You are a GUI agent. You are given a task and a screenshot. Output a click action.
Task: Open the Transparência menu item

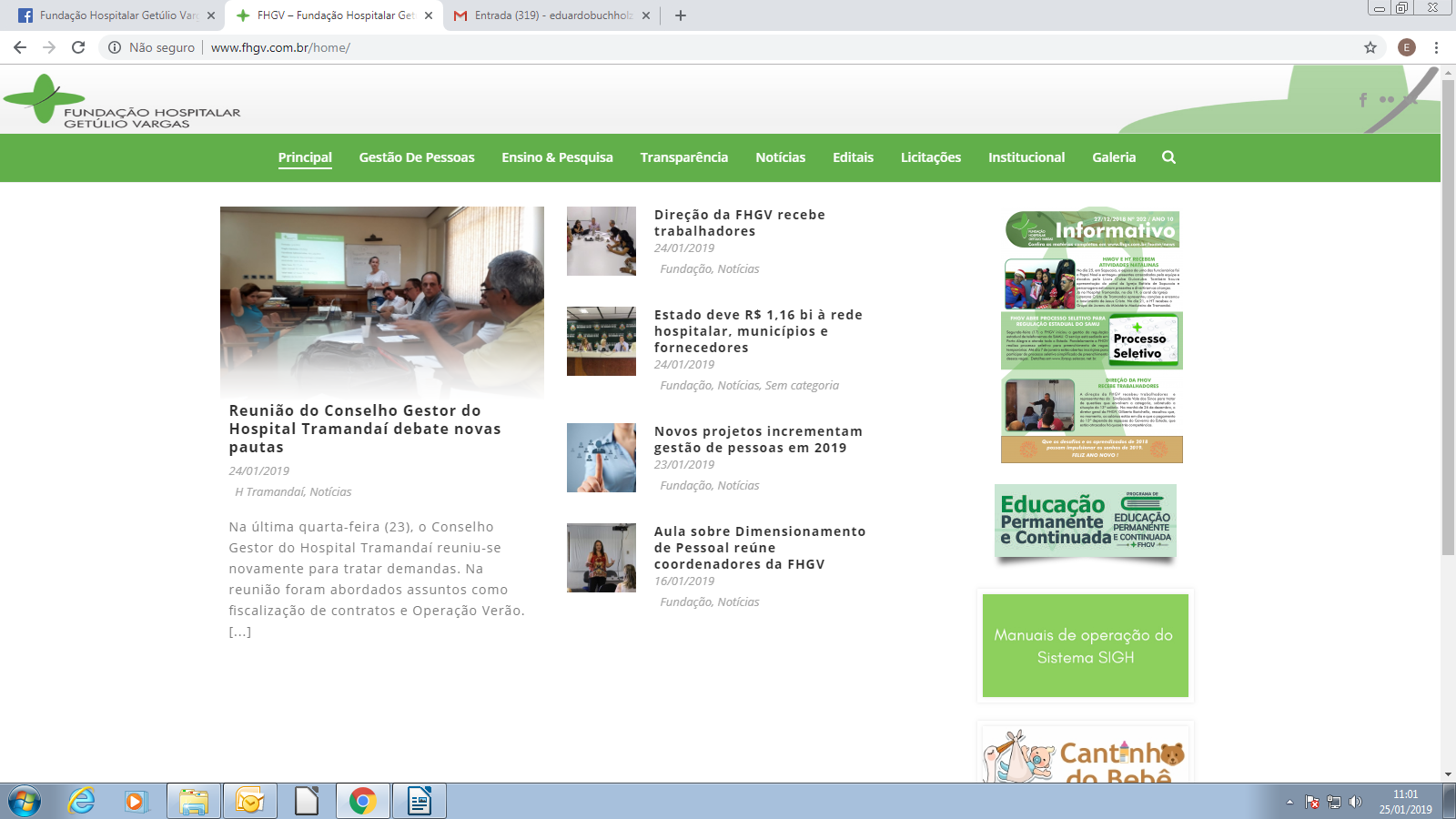pyautogui.click(x=683, y=157)
